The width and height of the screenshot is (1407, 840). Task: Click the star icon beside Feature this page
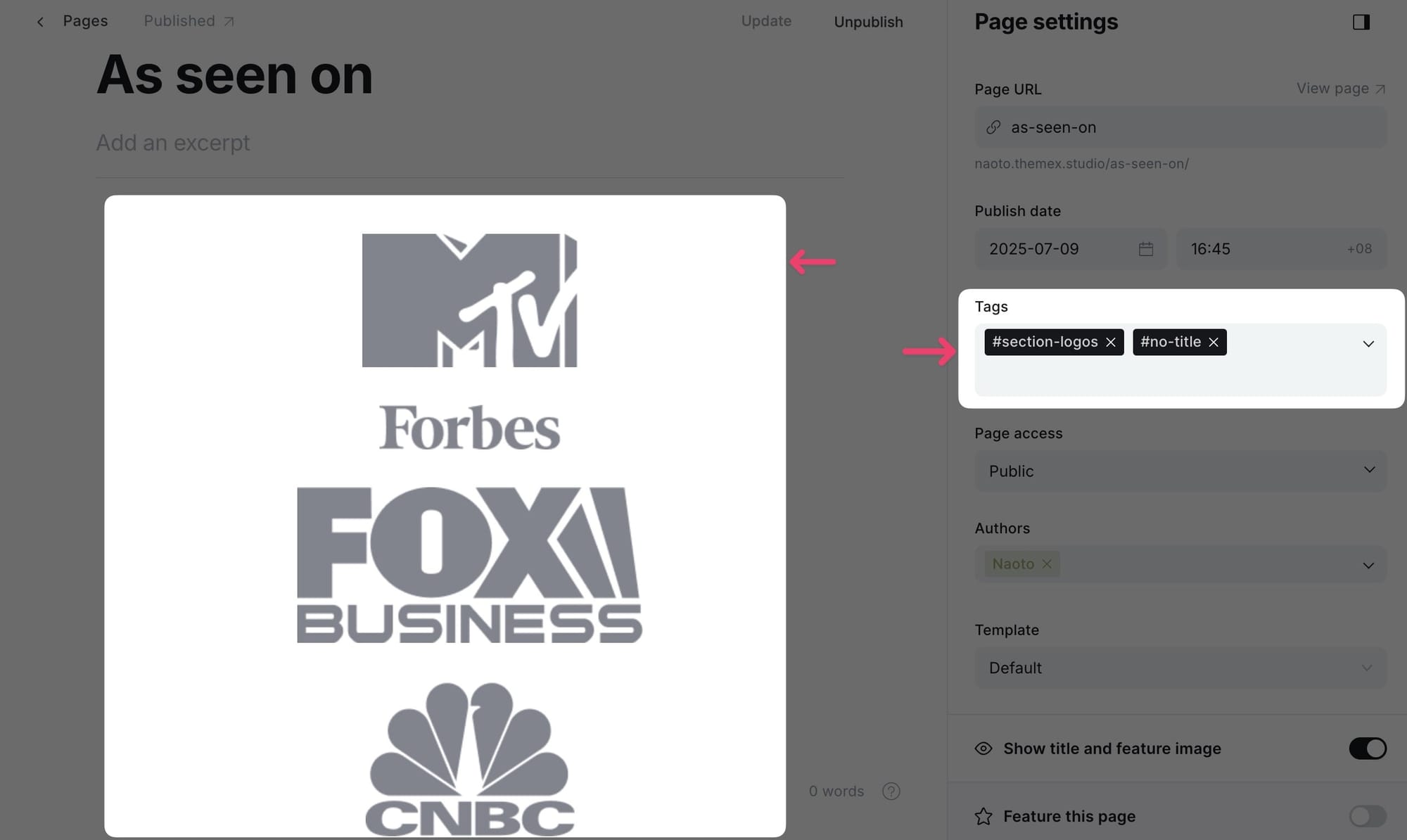click(983, 816)
